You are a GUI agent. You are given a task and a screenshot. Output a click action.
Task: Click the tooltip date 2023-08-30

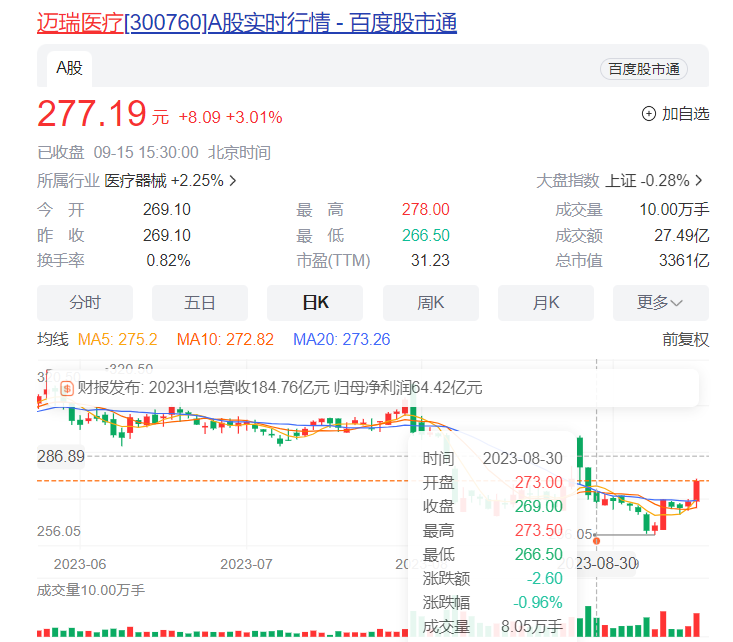[523, 459]
